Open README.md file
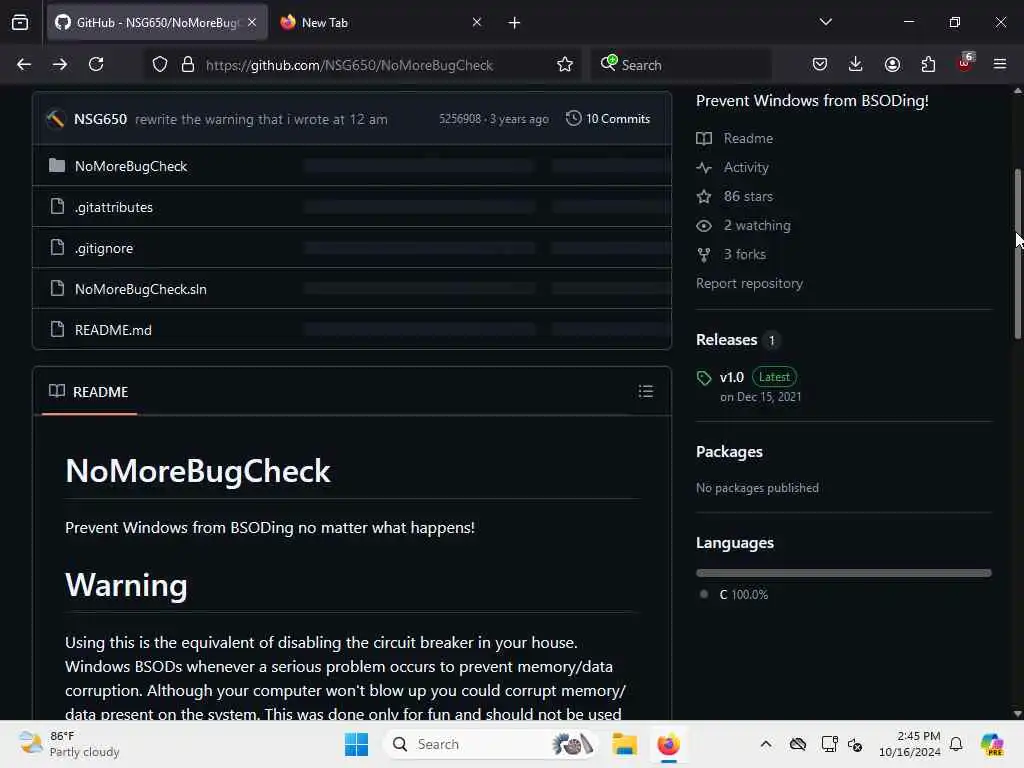The height and width of the screenshot is (768, 1024). tap(113, 330)
